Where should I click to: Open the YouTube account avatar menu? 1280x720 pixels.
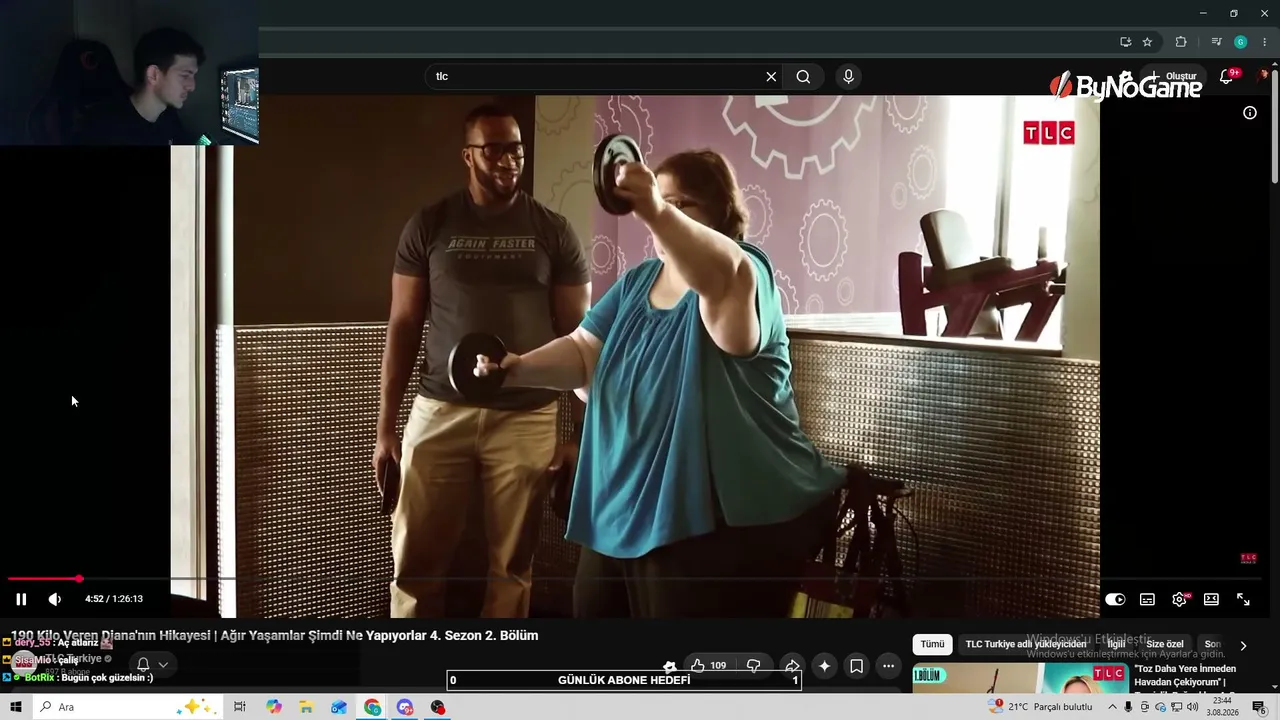click(x=1264, y=76)
